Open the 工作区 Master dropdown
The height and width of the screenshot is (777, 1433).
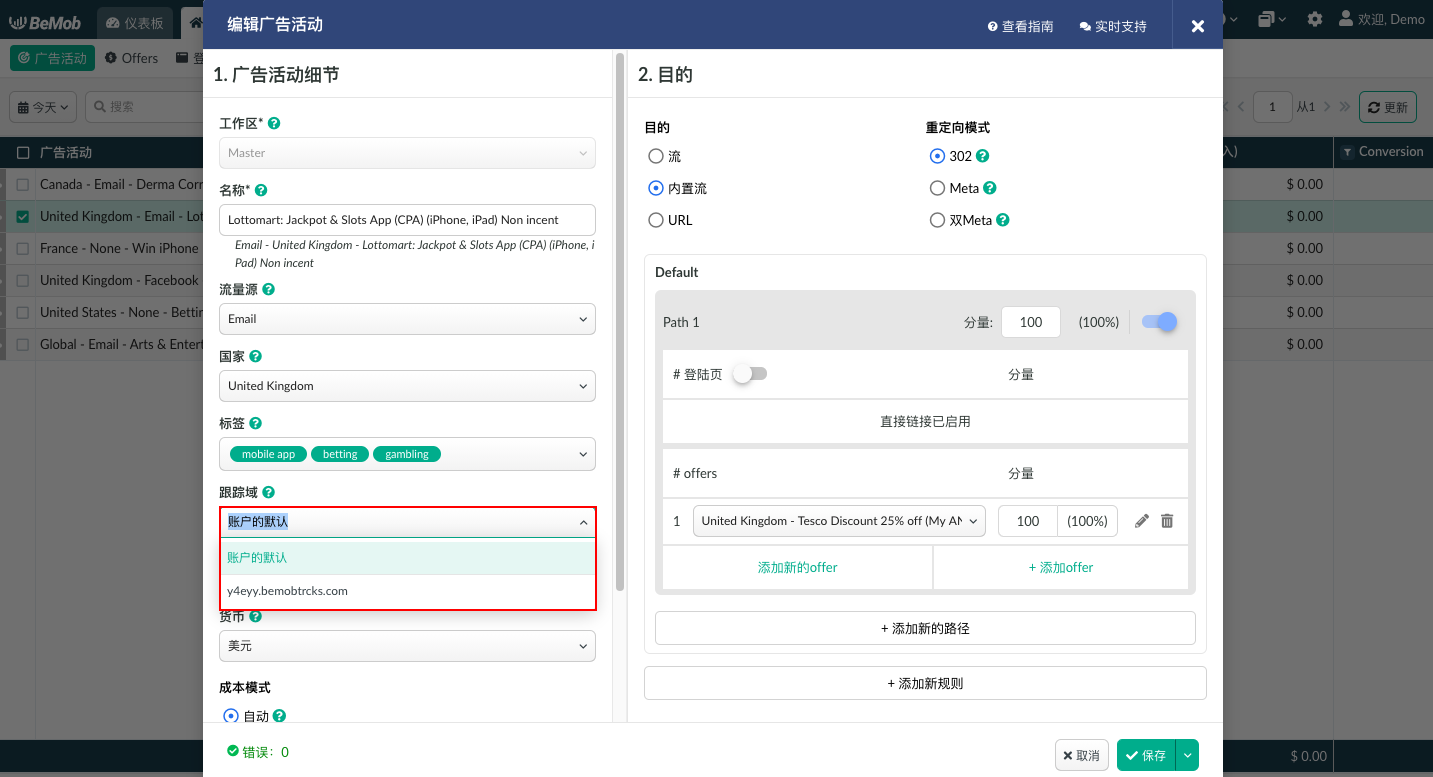407,153
